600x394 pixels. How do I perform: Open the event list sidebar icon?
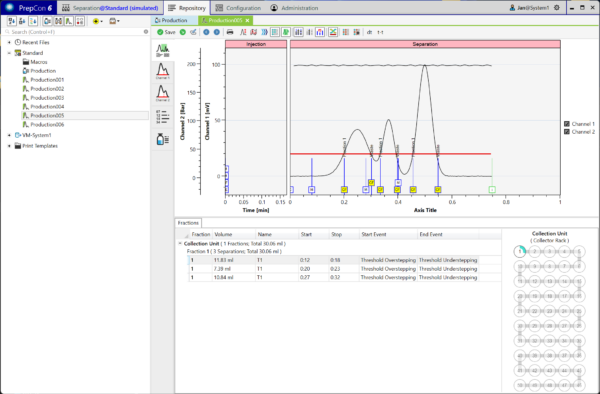[x=163, y=117]
